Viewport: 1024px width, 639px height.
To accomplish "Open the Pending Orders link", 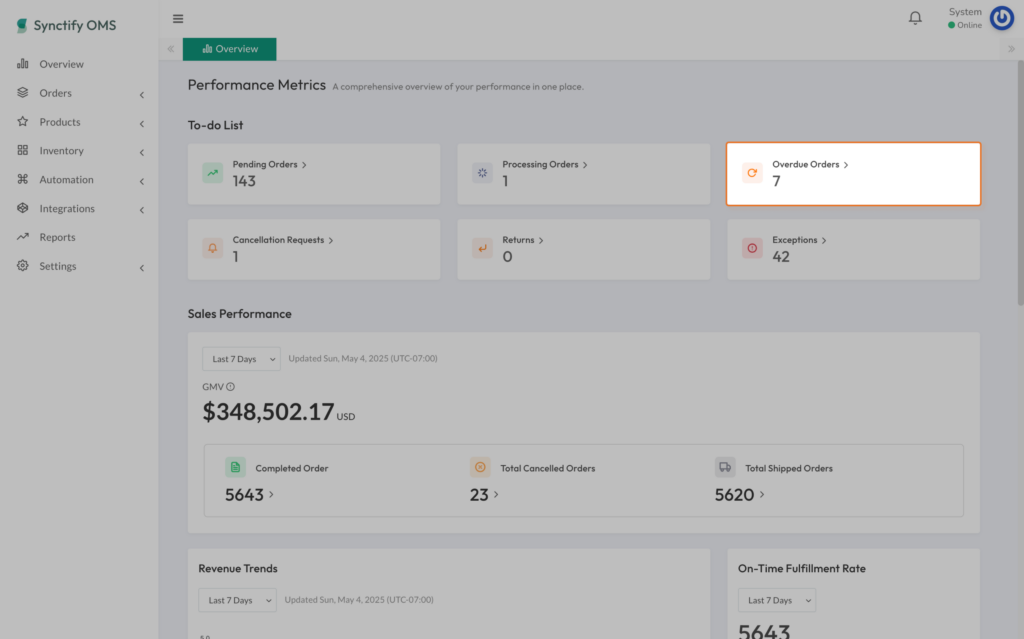I will (x=270, y=165).
